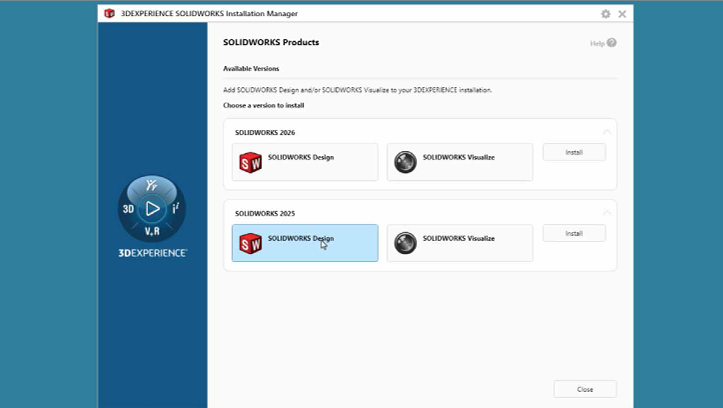The image size is (723, 408).
Task: Install SOLIDWORKS 2026
Action: [x=574, y=152]
